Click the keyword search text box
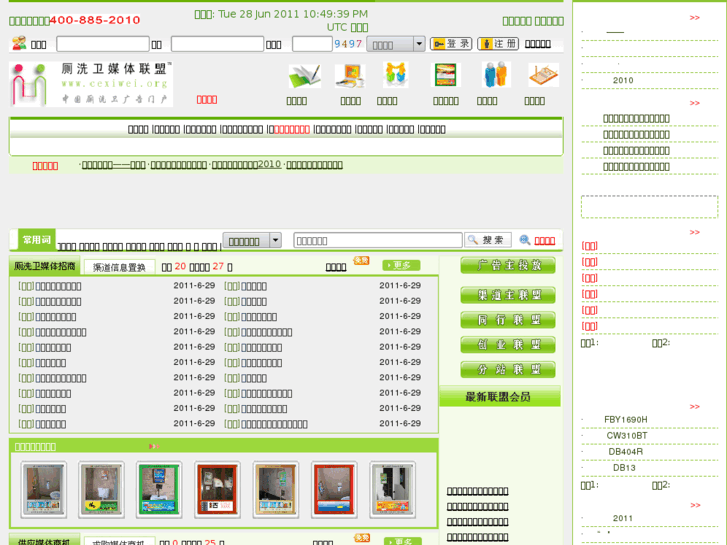Image resolution: width=727 pixels, height=545 pixels. pos(378,240)
